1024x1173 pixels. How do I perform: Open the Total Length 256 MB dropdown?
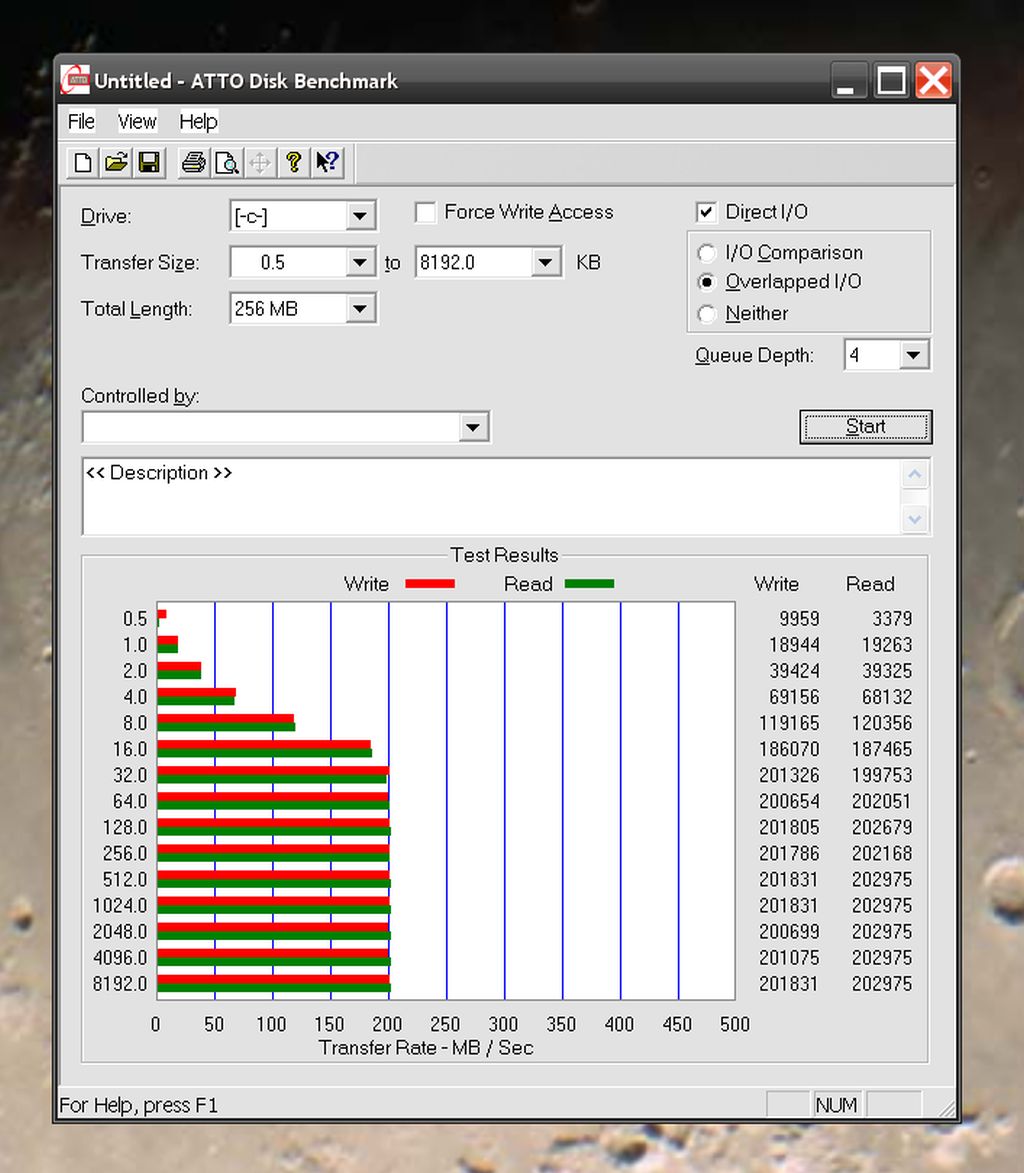(360, 309)
